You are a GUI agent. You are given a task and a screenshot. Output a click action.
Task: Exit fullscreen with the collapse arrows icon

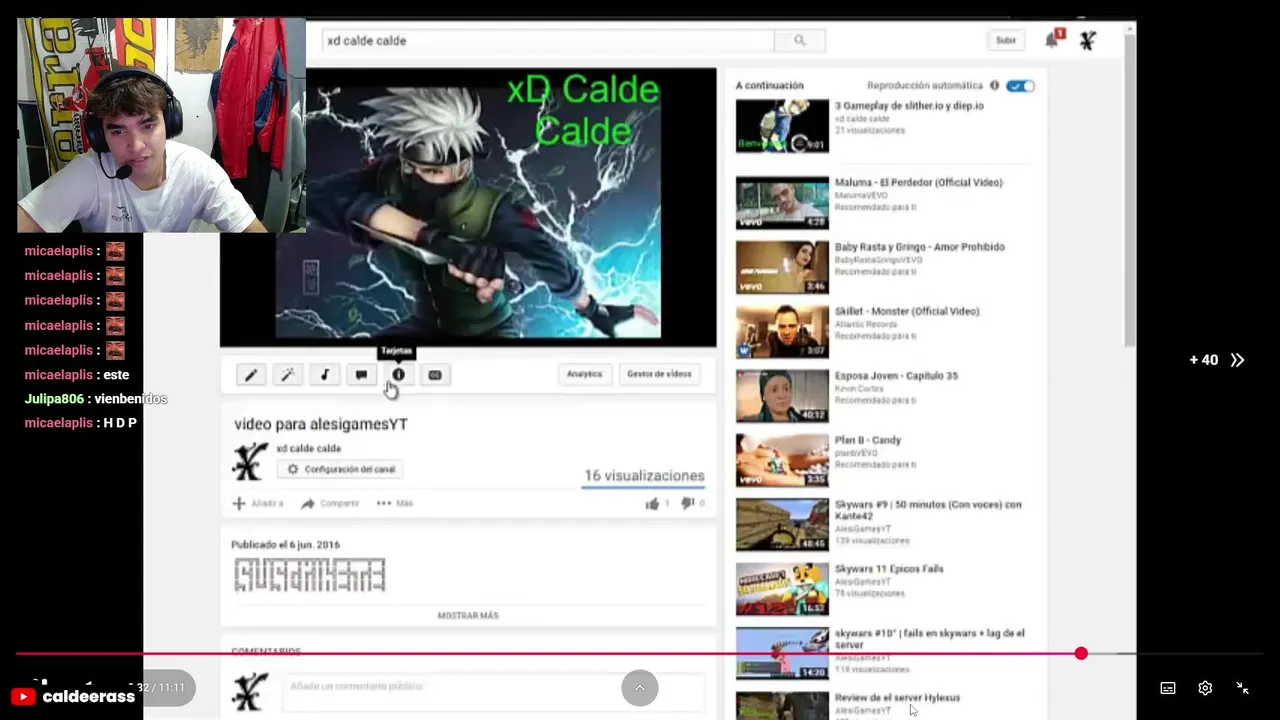coord(1242,688)
